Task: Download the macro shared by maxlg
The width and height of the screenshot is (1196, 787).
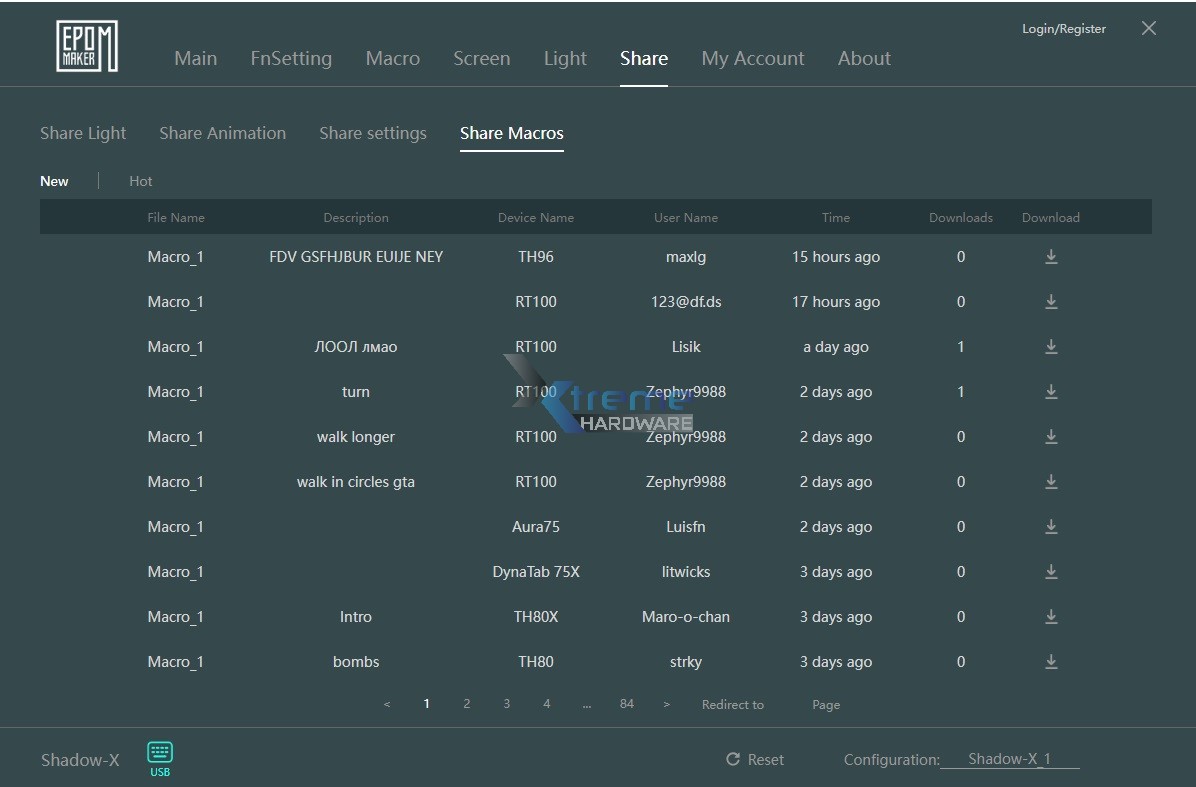Action: 1051,257
